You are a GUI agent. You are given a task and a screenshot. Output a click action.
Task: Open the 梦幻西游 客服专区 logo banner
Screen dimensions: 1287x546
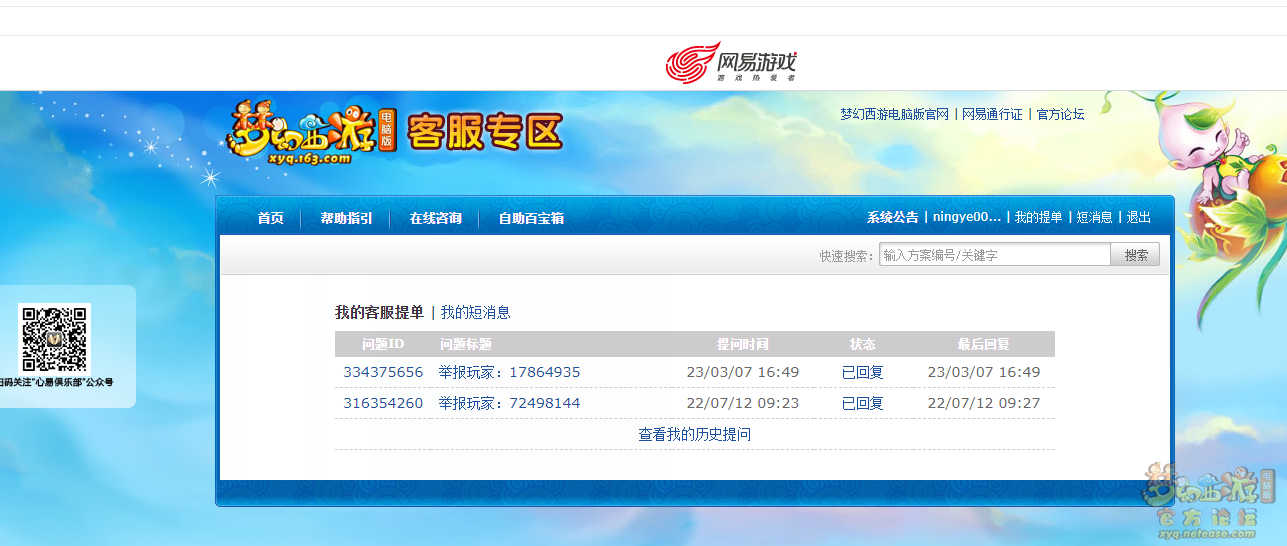(x=396, y=132)
